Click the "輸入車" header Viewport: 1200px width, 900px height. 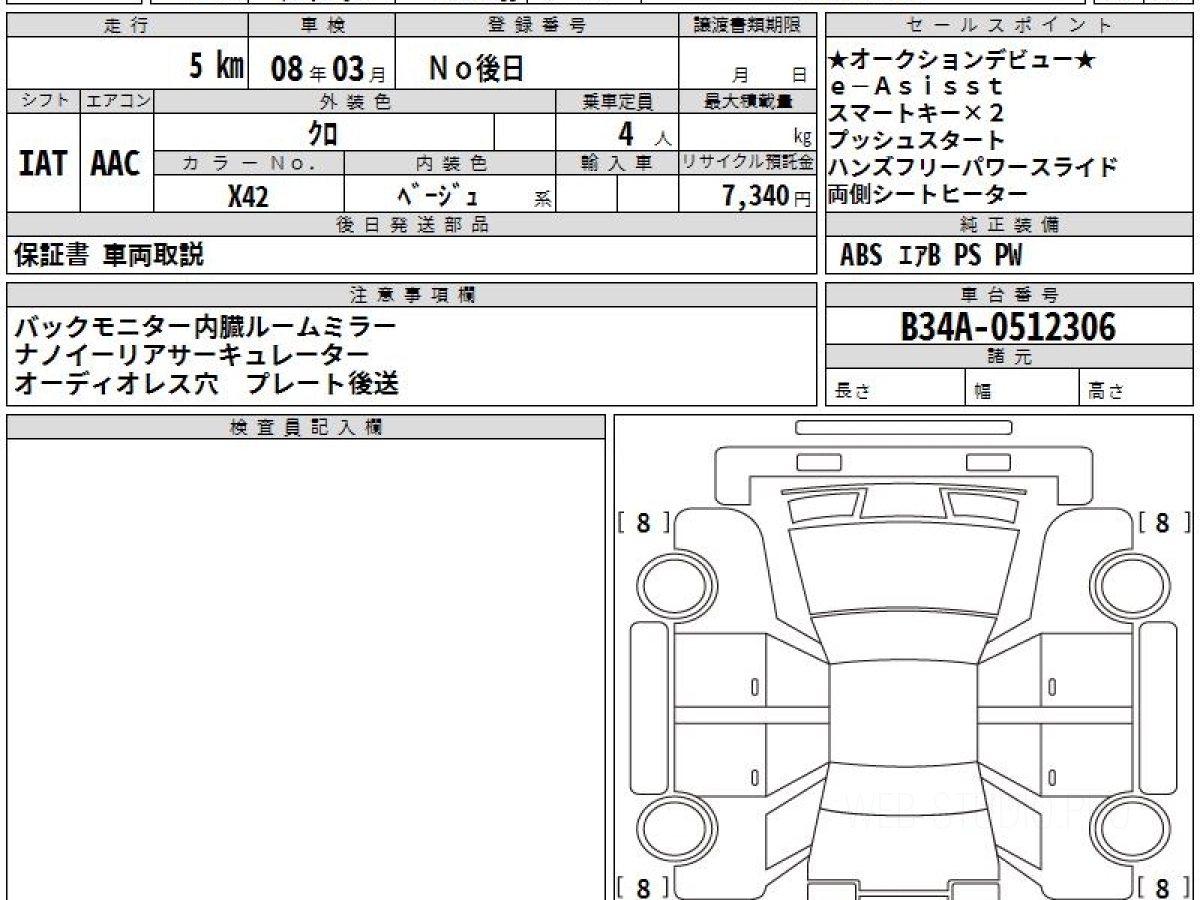coord(617,163)
